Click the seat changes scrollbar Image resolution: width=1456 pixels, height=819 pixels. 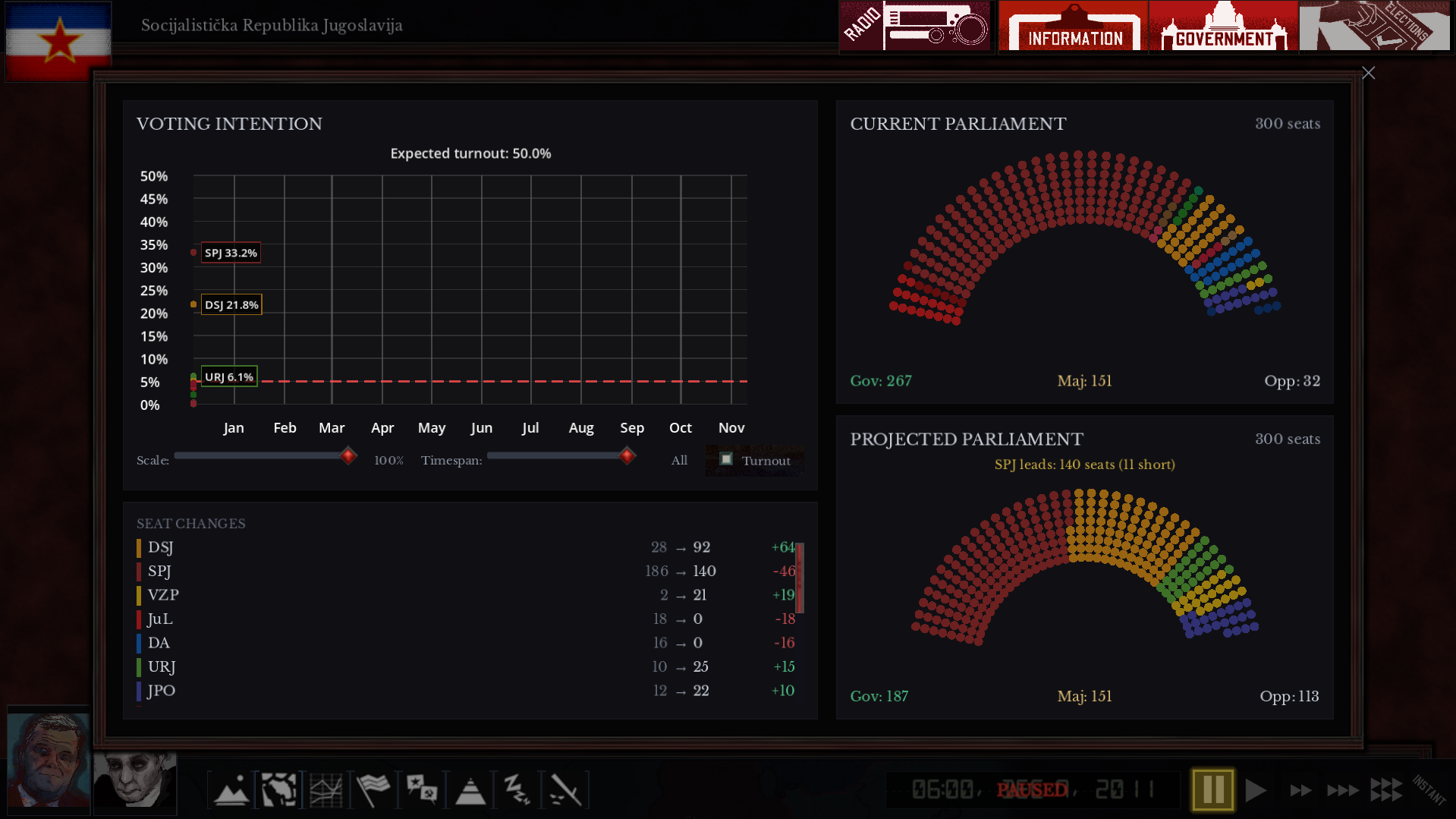click(800, 578)
